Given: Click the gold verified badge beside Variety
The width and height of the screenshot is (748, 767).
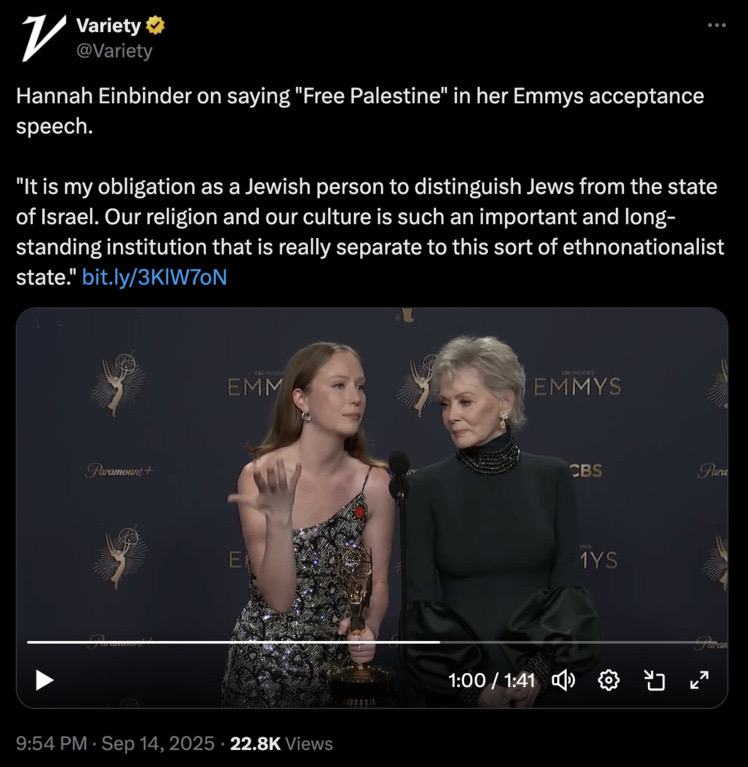Looking at the screenshot, I should [155, 25].
